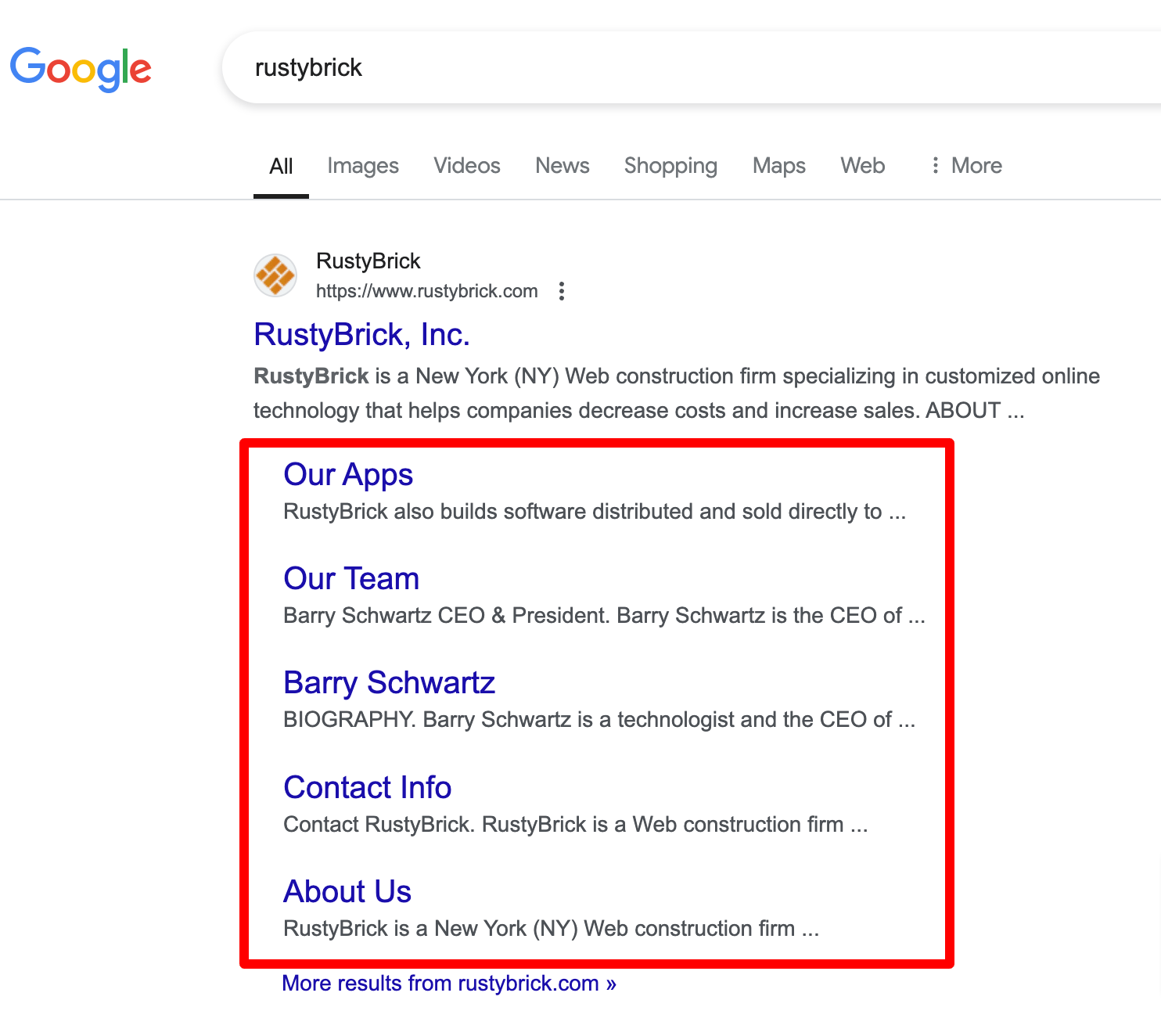
Task: Open the Our Apps sitelink
Action: coord(347,474)
